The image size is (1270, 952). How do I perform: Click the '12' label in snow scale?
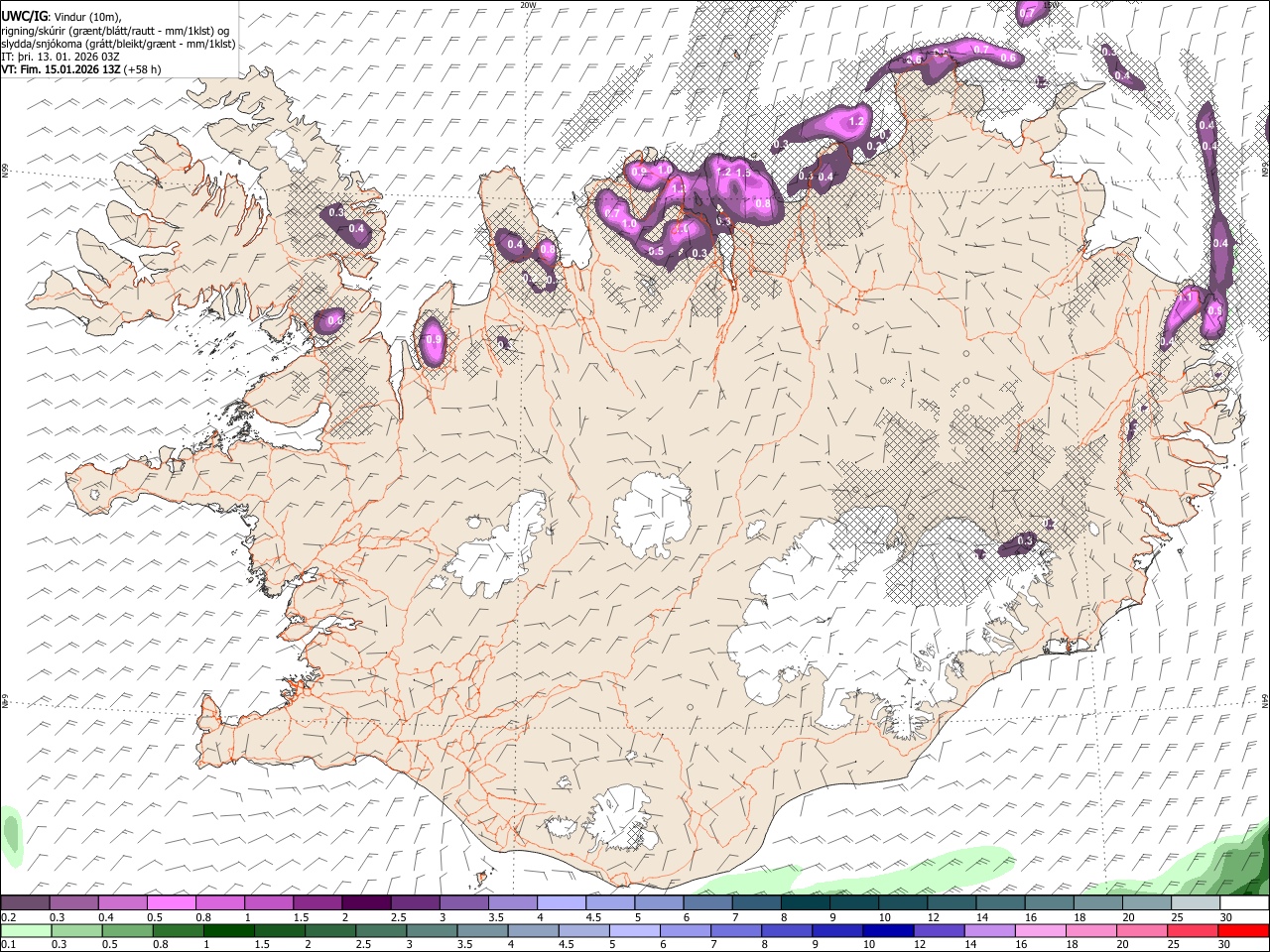point(932,917)
